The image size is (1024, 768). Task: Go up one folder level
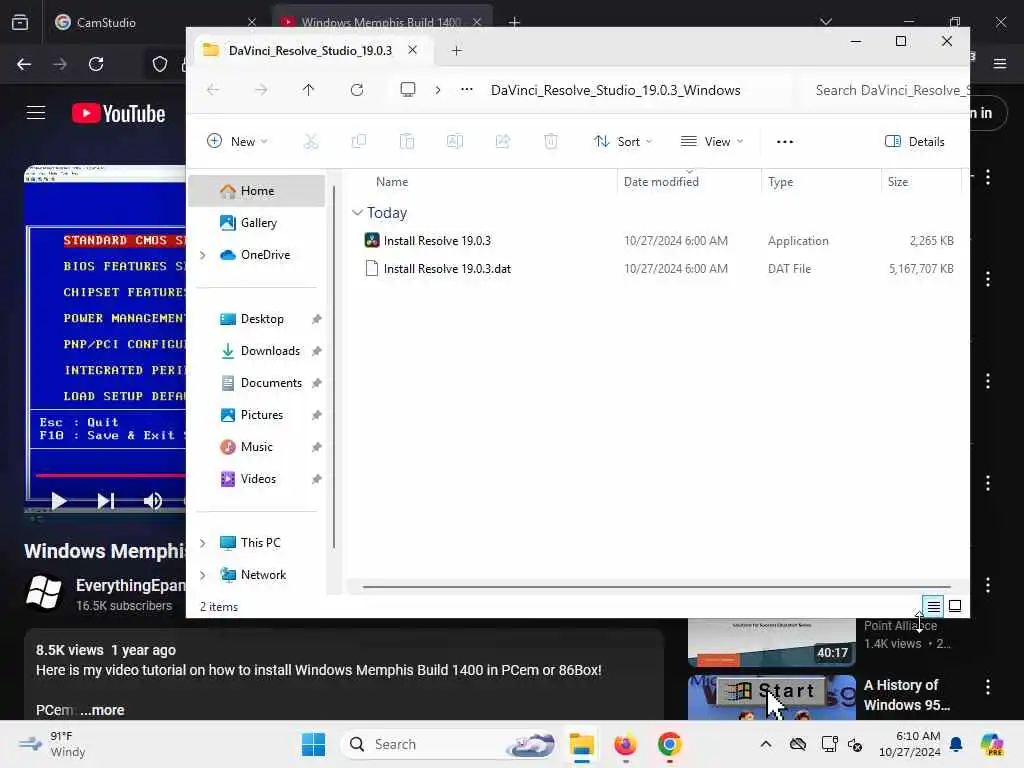tap(308, 89)
